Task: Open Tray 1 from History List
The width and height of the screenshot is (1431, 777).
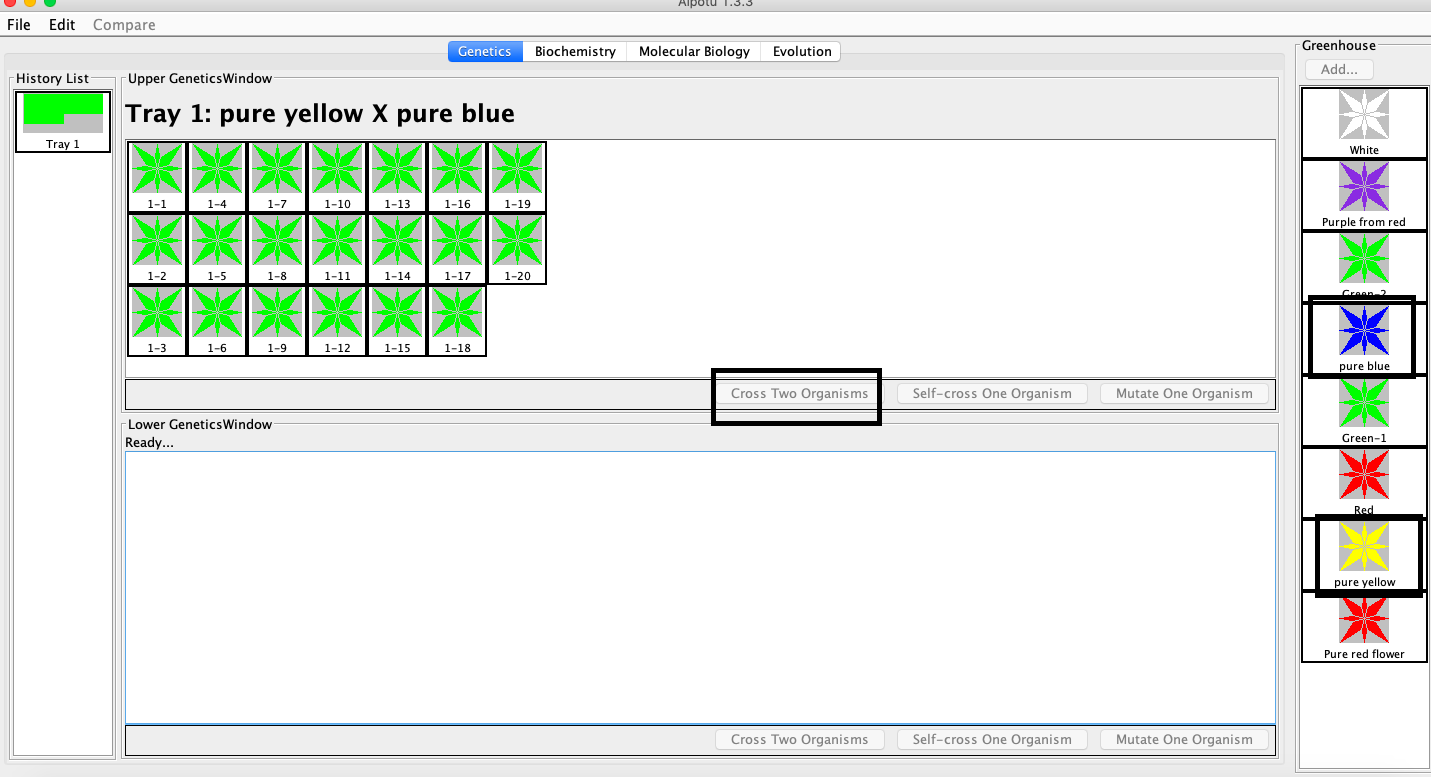Action: coord(63,120)
